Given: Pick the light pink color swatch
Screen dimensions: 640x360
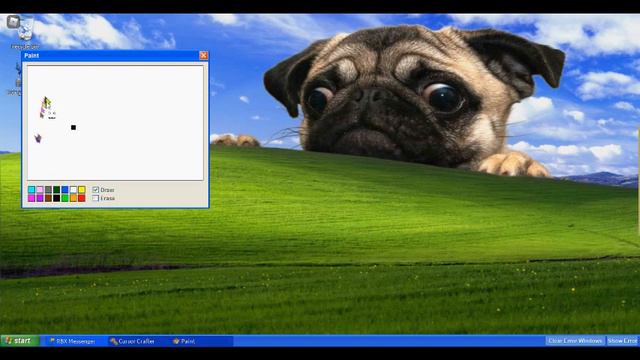Looking at the screenshot, I should tap(40, 190).
